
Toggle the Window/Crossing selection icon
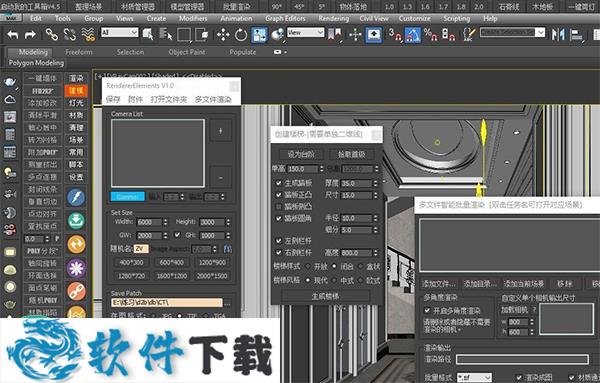202,35
